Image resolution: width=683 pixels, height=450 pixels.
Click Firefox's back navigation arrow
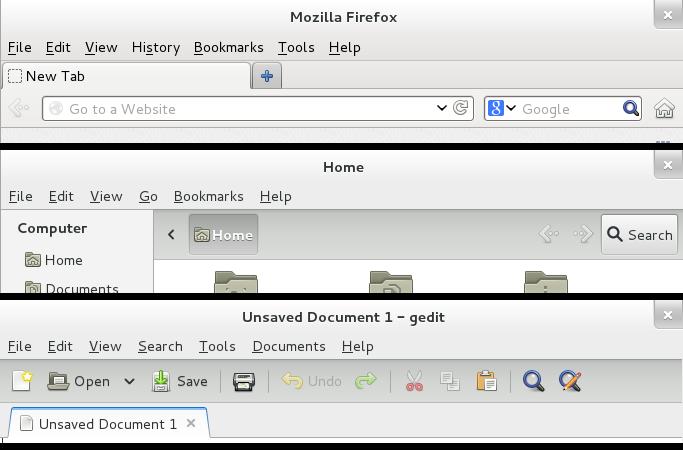pyautogui.click(x=19, y=108)
